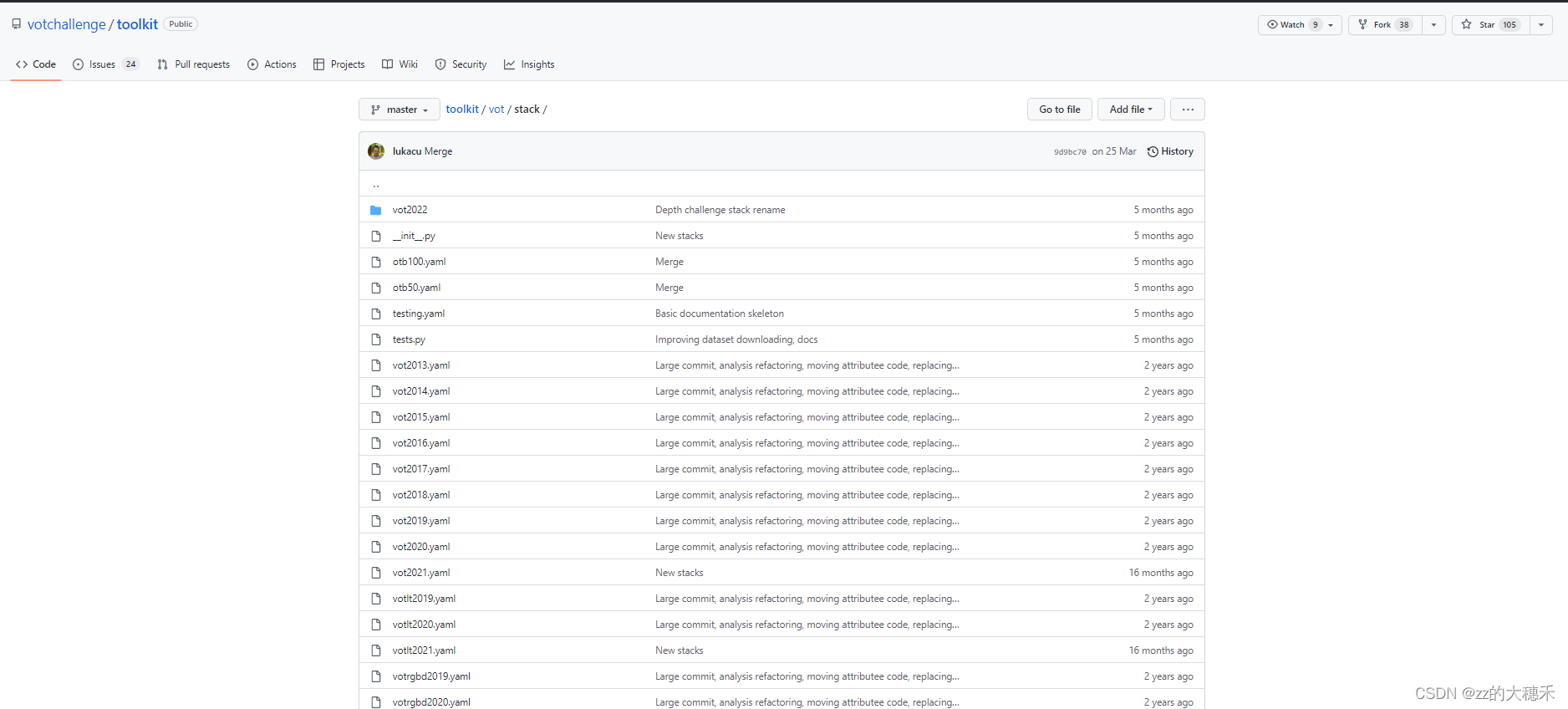
Task: Open the votchallenge owner link
Action: (x=67, y=24)
